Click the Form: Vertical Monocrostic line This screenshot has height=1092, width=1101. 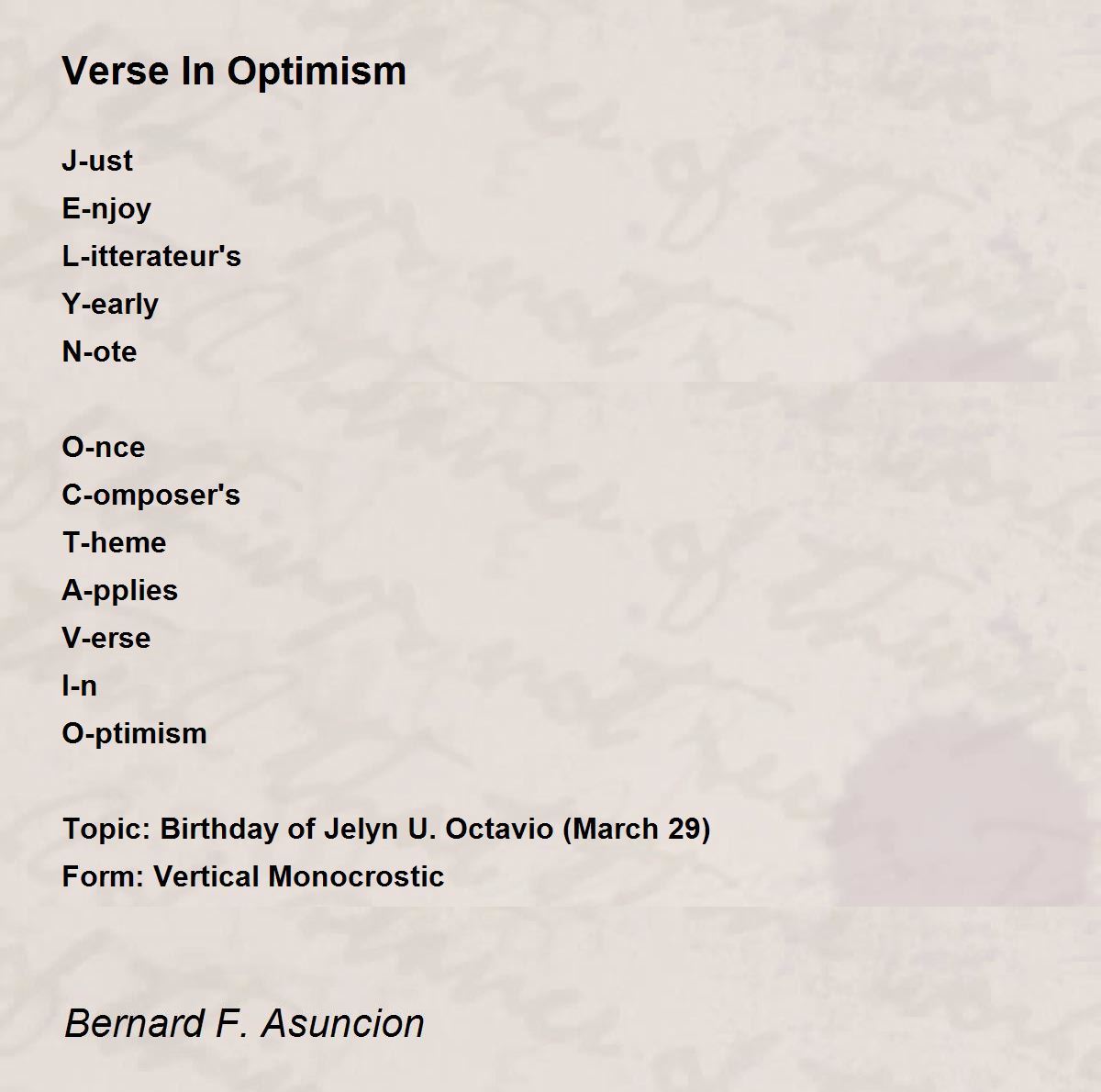253,876
